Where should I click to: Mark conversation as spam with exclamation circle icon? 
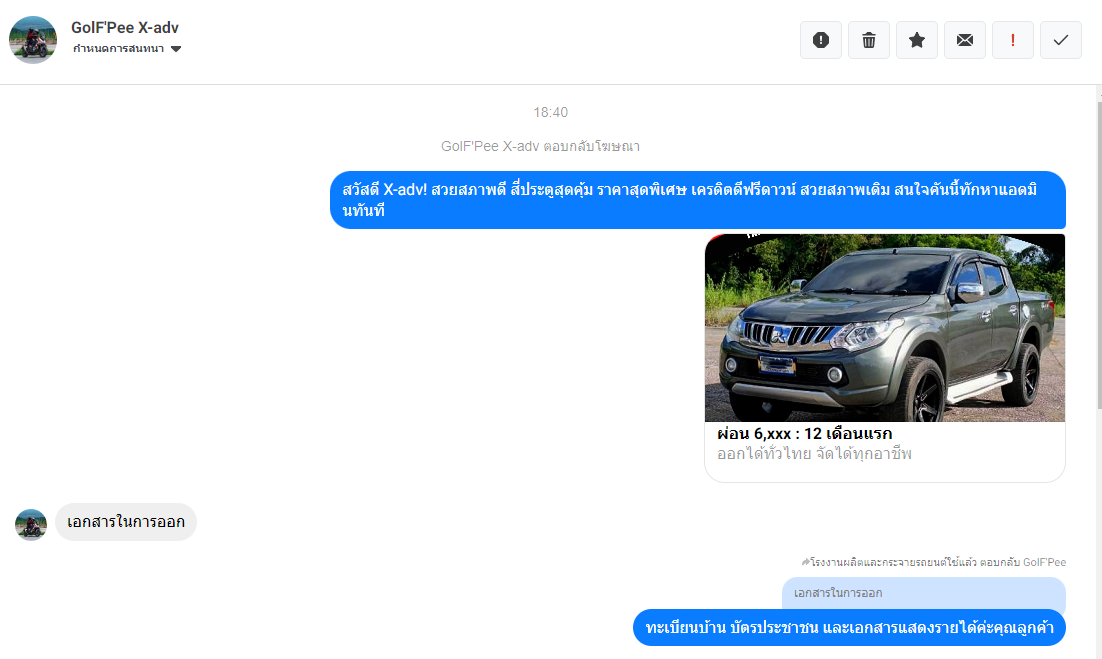pos(821,40)
